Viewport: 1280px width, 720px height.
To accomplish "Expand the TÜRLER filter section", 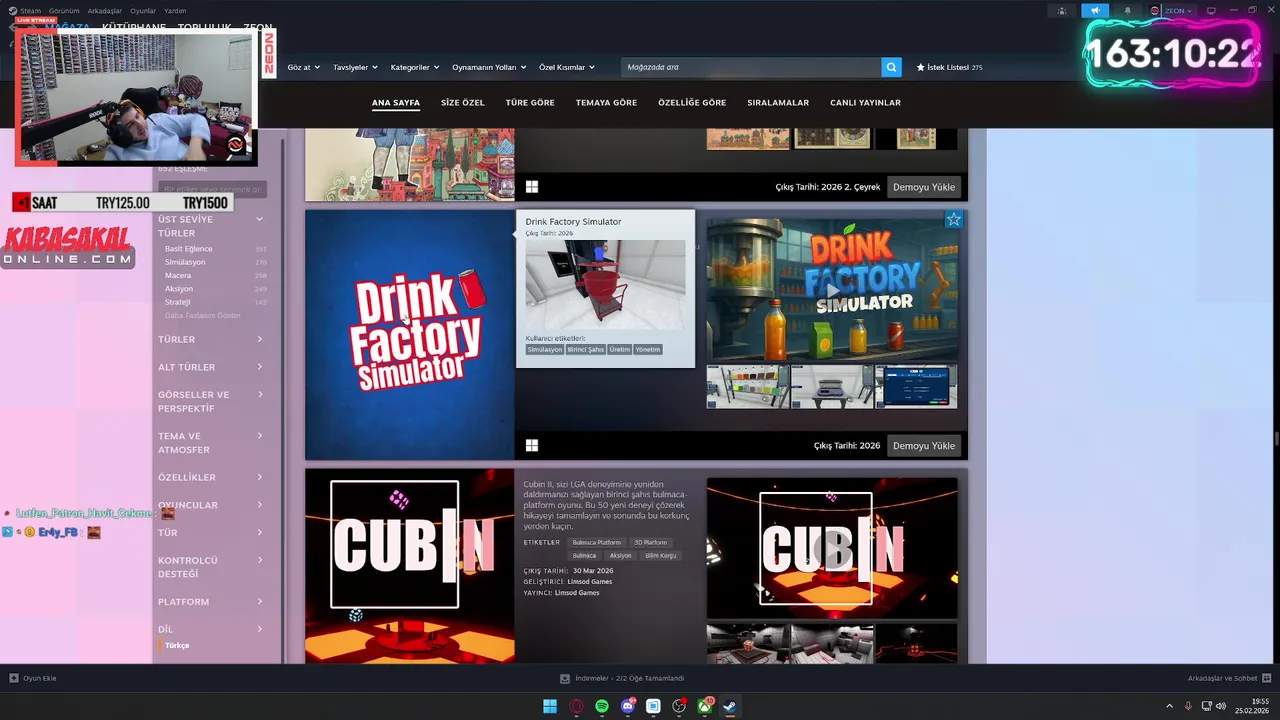I will point(211,339).
